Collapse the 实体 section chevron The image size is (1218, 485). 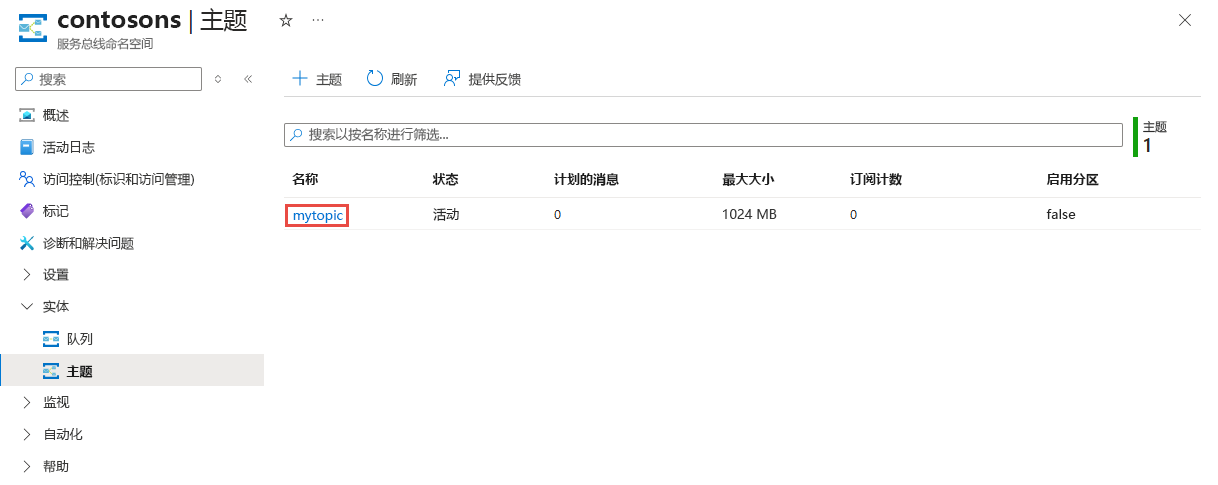point(27,306)
